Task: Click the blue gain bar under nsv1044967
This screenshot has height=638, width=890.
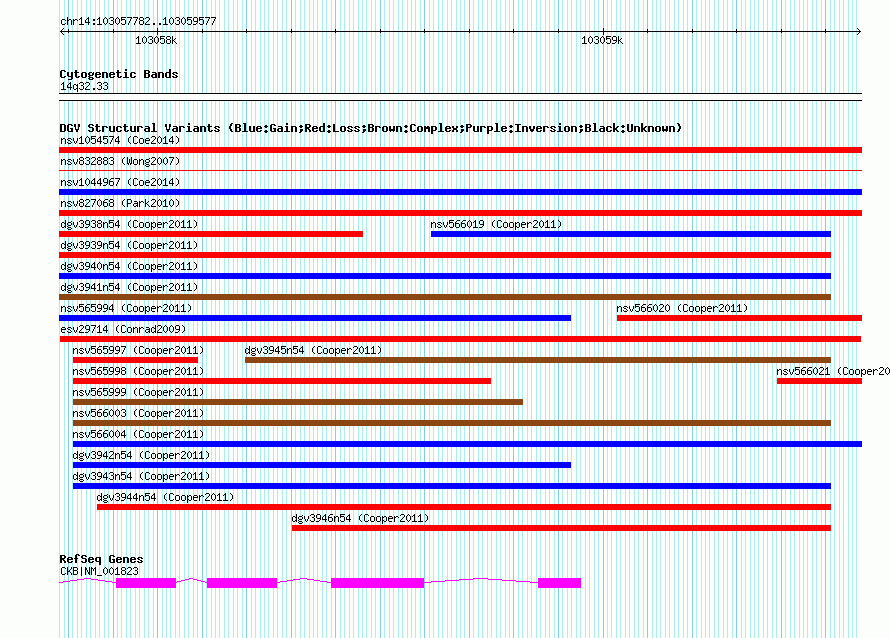Action: click(x=460, y=192)
